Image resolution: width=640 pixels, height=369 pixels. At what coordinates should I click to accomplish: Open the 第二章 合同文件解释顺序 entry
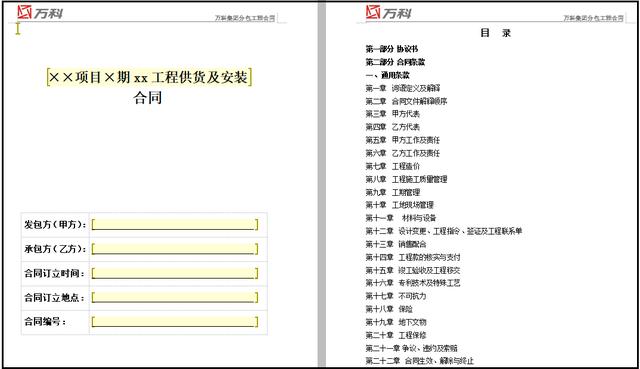pyautogui.click(x=406, y=101)
